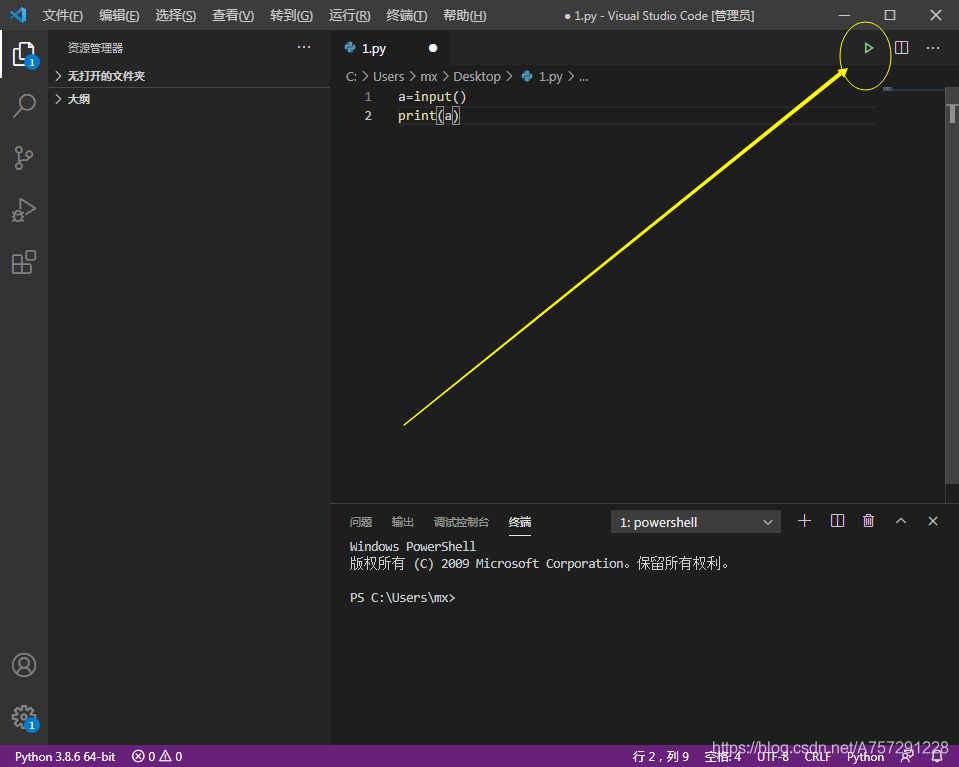The image size is (959, 767).
Task: Split the terminal pane
Action: click(x=837, y=521)
